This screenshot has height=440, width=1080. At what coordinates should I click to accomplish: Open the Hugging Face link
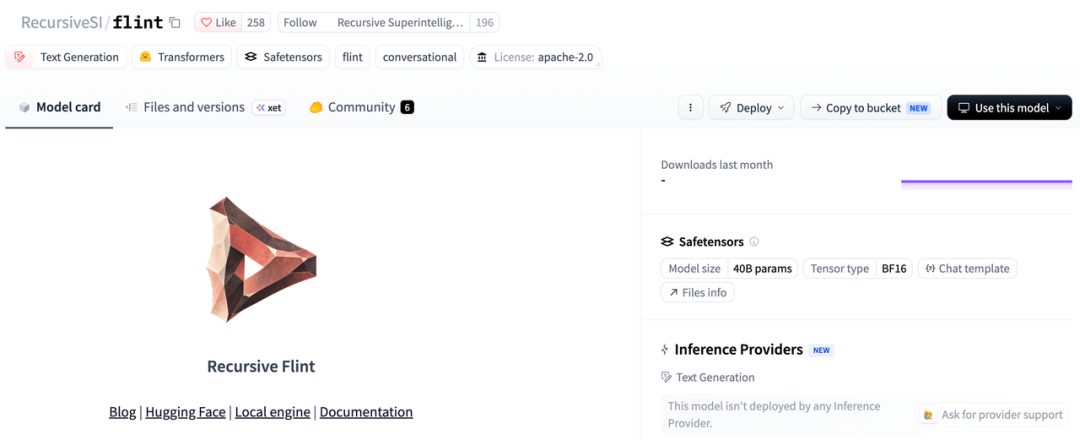coord(185,412)
